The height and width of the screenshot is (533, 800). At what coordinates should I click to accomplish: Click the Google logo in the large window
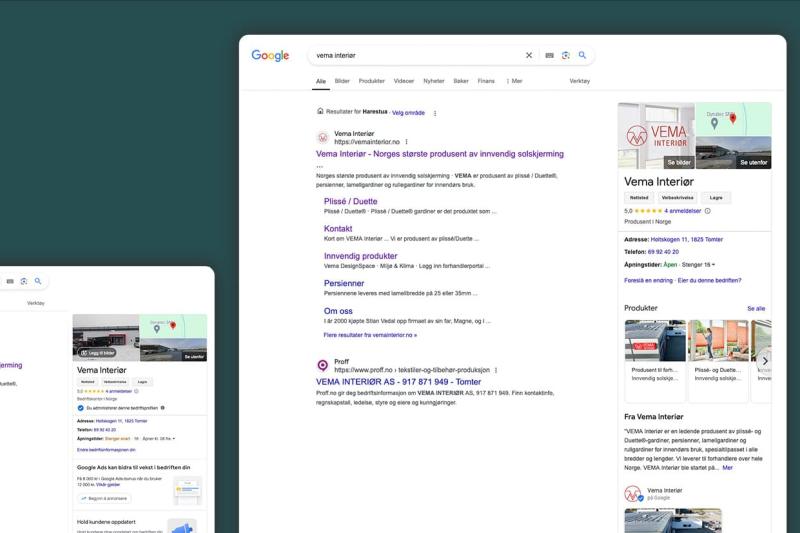pyautogui.click(x=270, y=55)
